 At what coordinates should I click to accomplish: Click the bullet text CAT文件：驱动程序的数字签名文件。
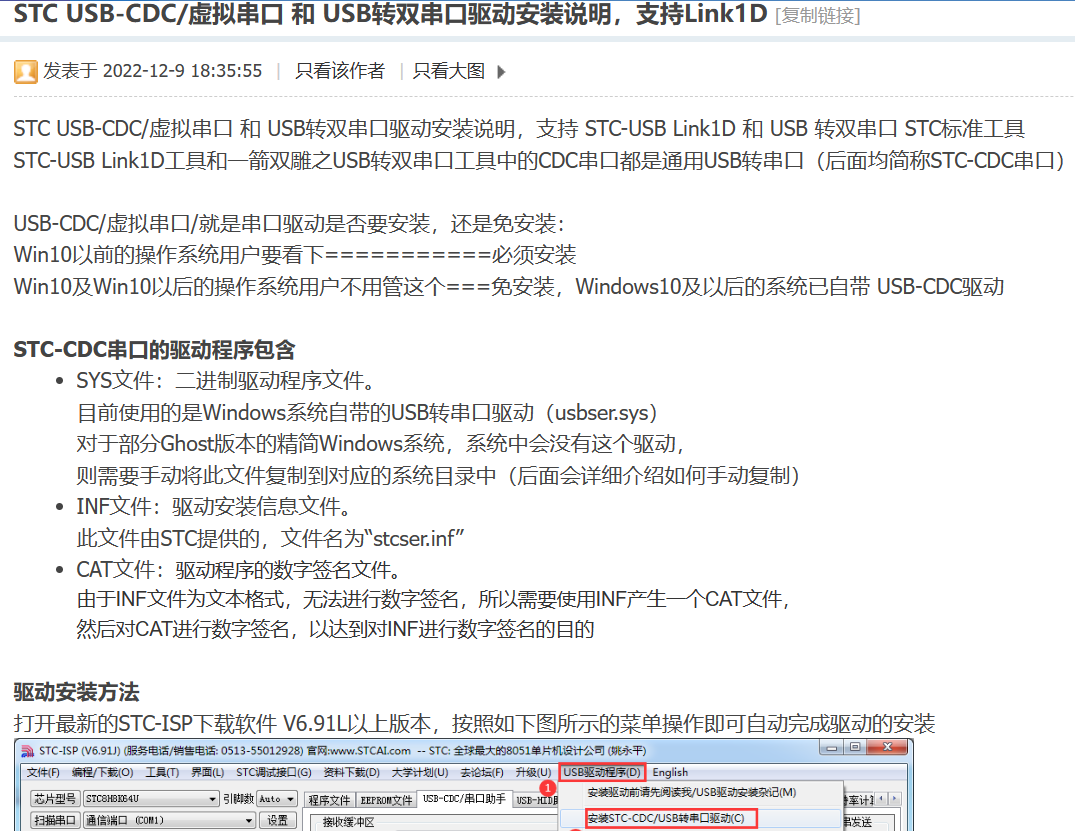coord(239,570)
